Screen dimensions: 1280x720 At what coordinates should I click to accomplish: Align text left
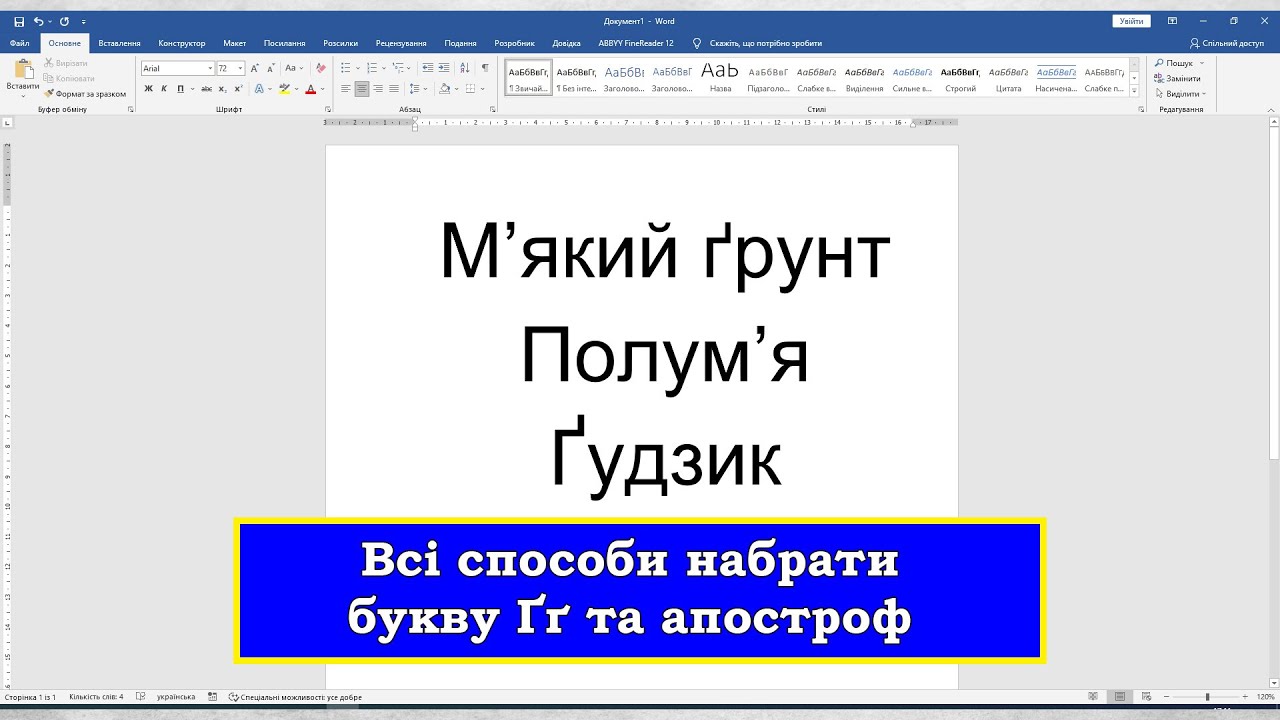tap(346, 89)
